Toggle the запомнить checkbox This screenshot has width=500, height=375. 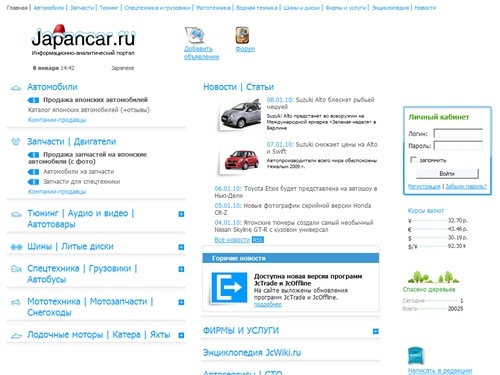413,160
